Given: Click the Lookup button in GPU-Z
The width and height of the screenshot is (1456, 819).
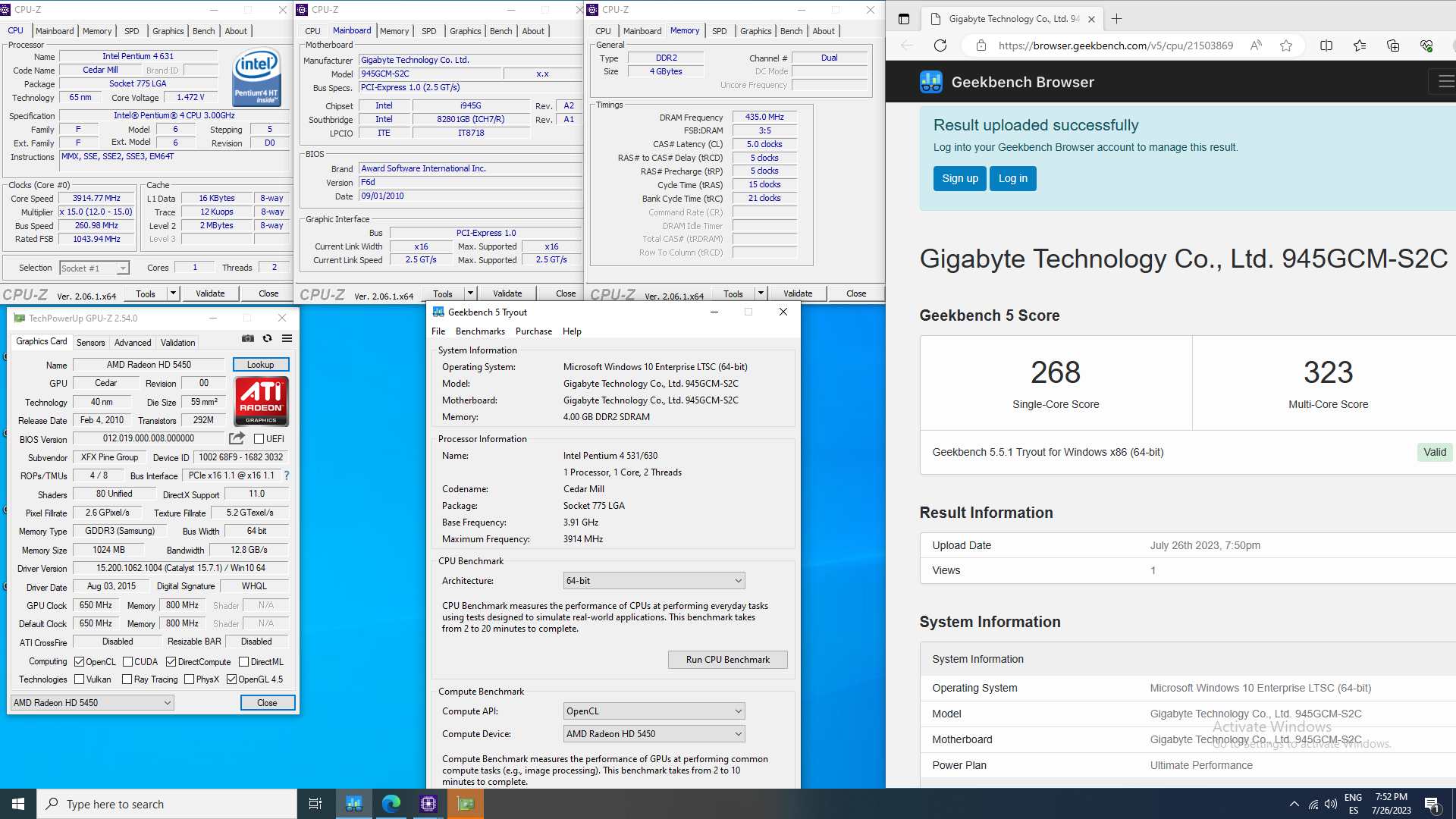Looking at the screenshot, I should click(261, 365).
